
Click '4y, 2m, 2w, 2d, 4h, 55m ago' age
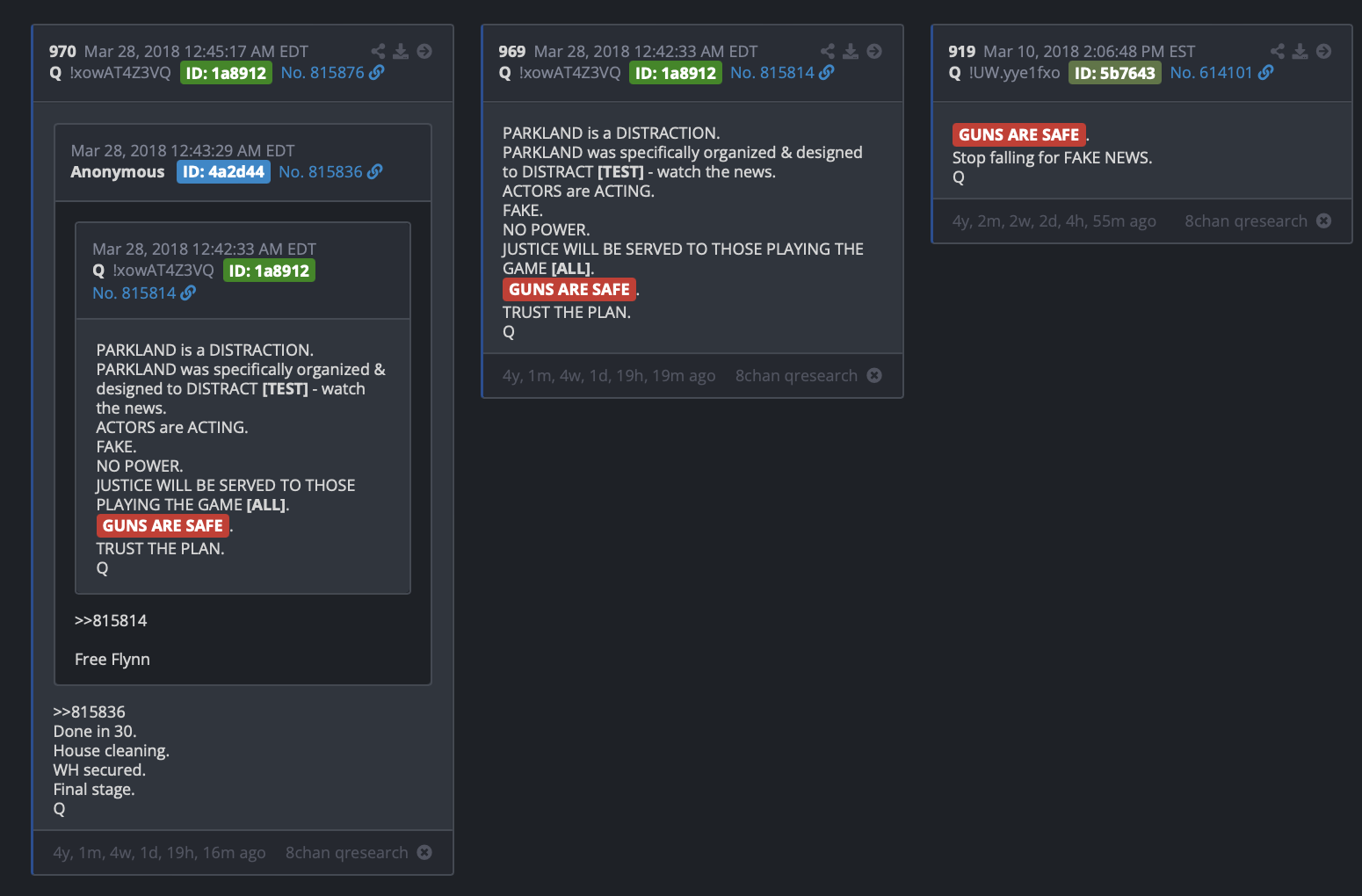click(x=1054, y=220)
